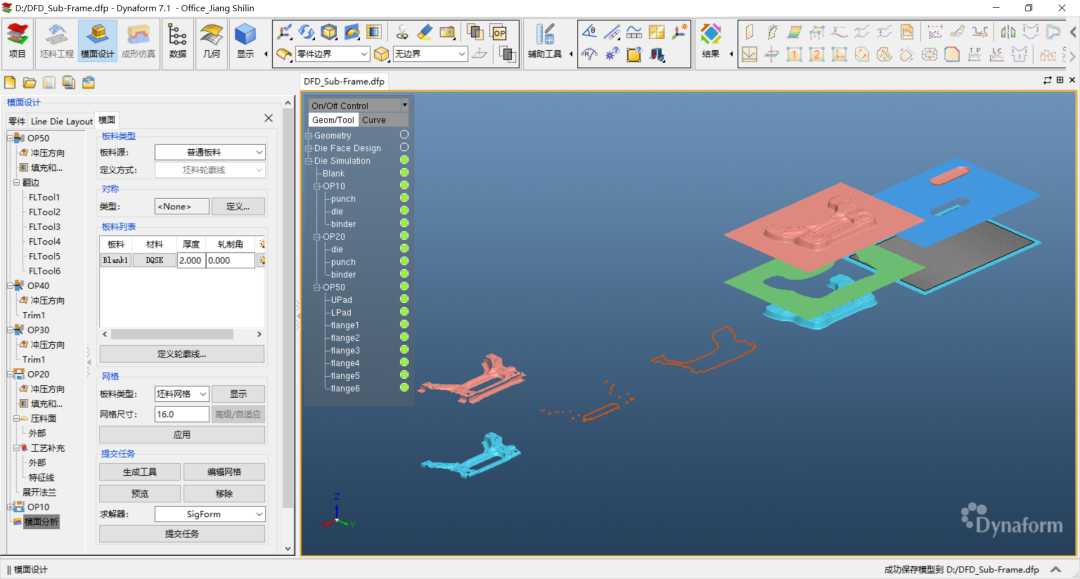Select the Geom/Tool tab

(x=333, y=120)
